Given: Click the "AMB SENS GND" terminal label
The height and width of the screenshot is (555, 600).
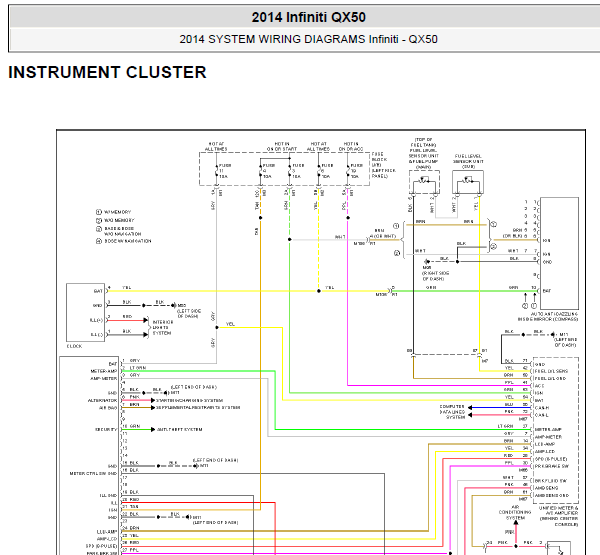Looking at the screenshot, I should (552, 495).
